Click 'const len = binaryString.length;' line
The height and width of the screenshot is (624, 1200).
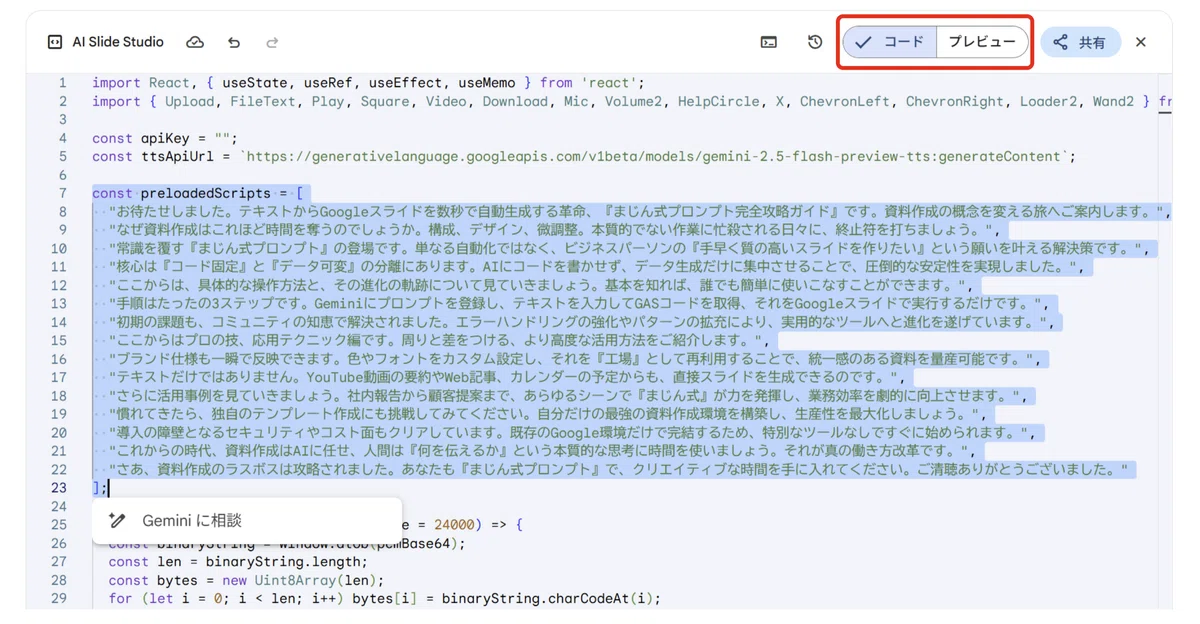pos(238,561)
